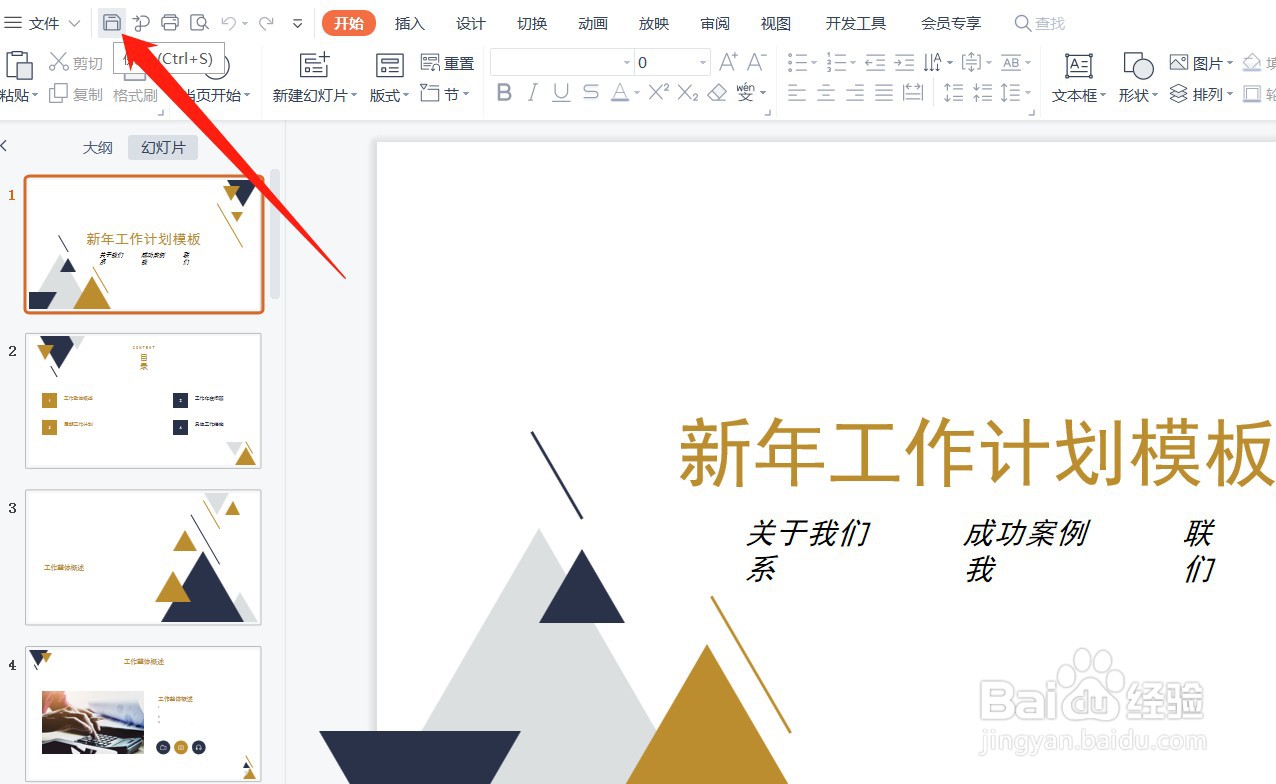Open the 放映 ribbon tab
The width and height of the screenshot is (1276, 784).
coord(654,23)
